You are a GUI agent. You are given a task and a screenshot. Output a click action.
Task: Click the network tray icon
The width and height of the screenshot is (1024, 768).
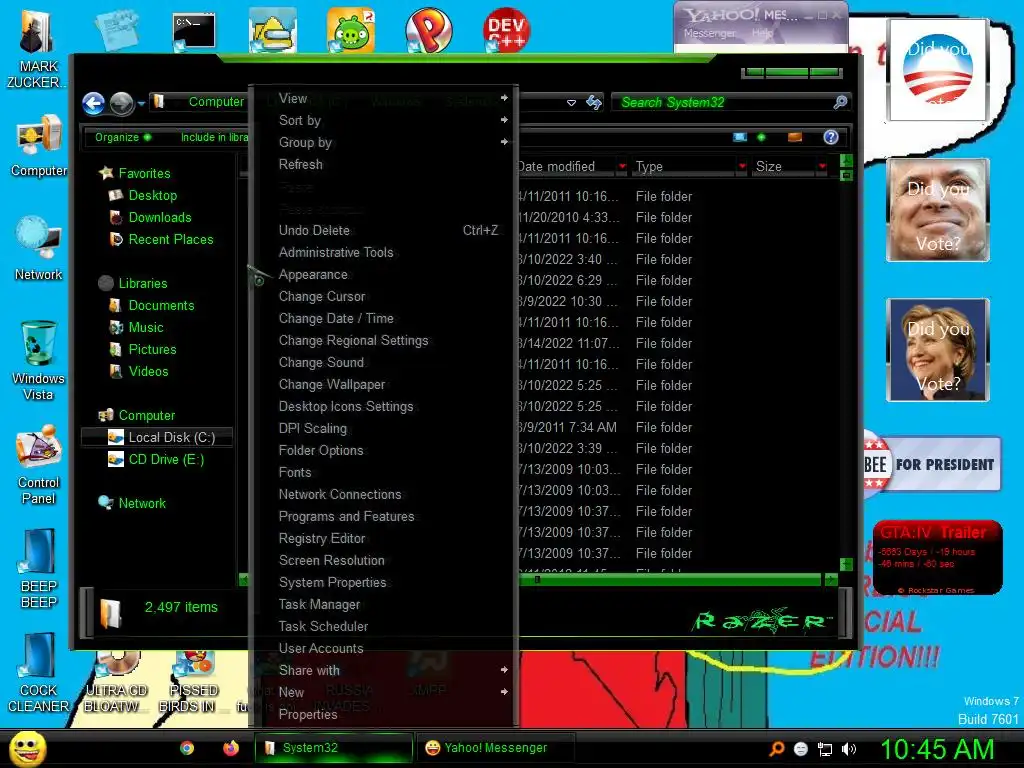click(x=825, y=749)
